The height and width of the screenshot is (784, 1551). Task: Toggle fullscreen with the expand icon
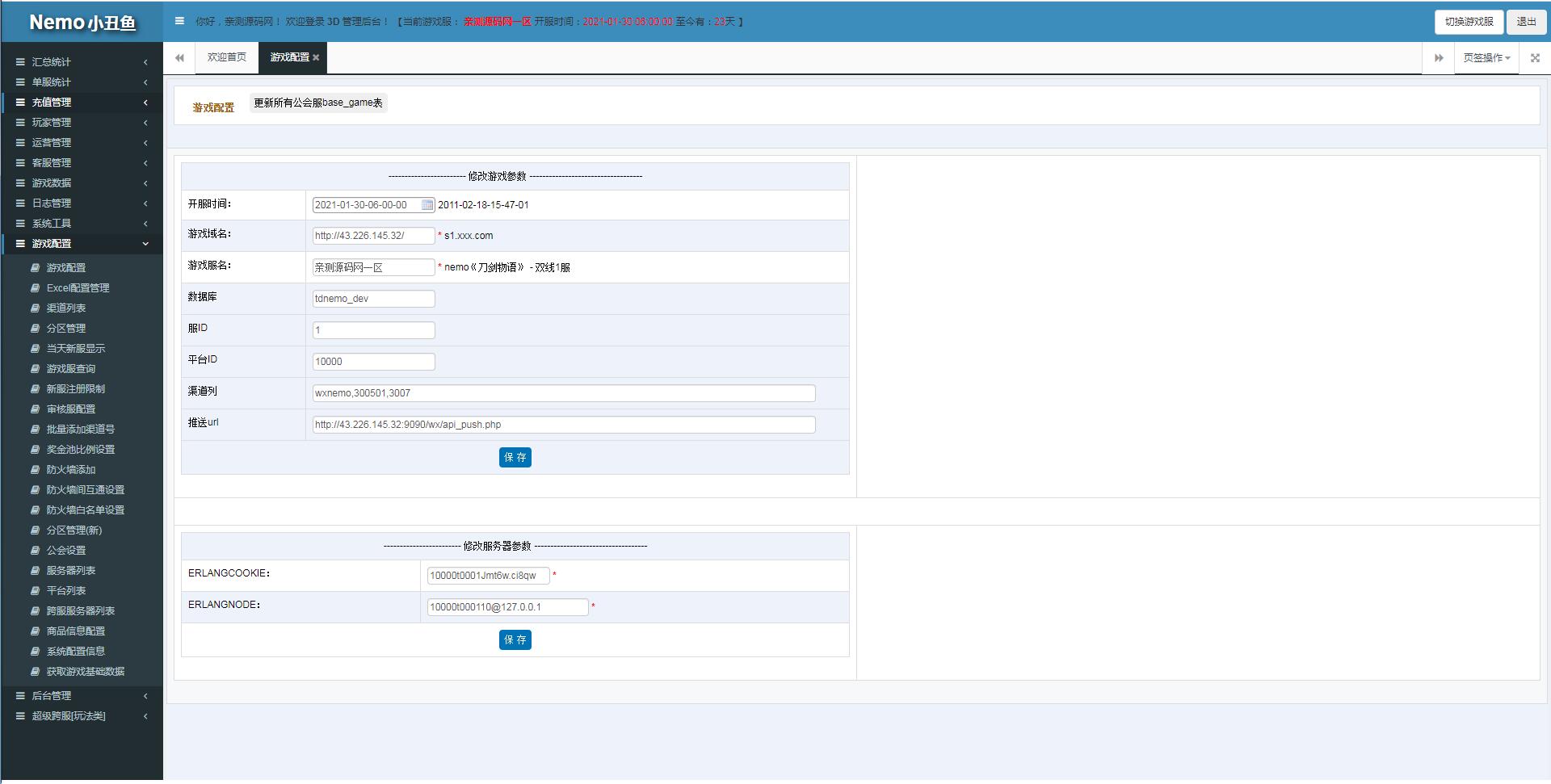click(x=1535, y=58)
